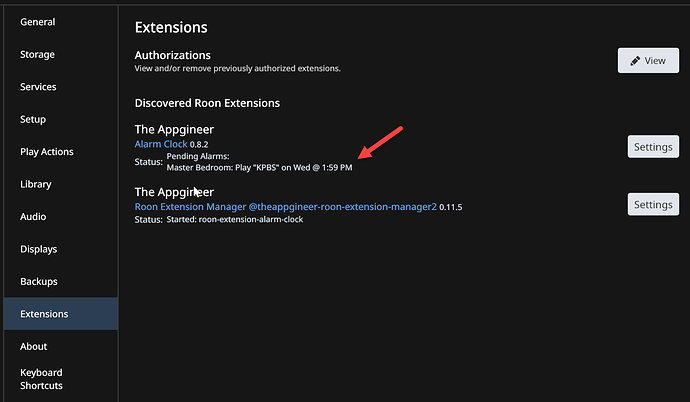Open Displays in the sidebar
Screen dimensions: 690x402
(x=38, y=249)
